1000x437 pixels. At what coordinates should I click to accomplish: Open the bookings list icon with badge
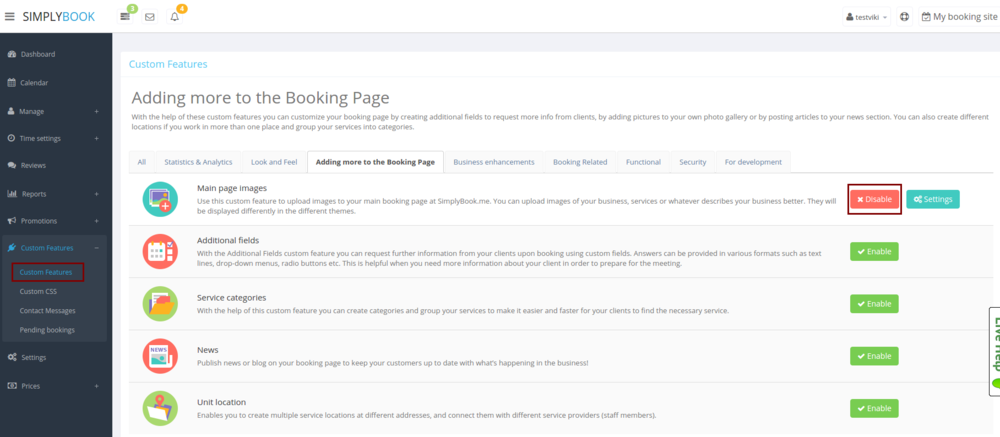point(125,17)
